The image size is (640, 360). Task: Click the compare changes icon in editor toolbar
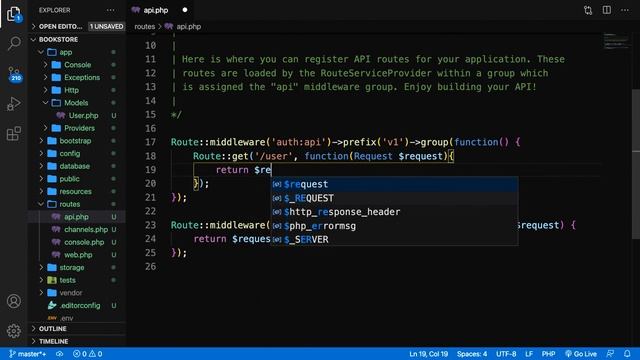point(588,10)
